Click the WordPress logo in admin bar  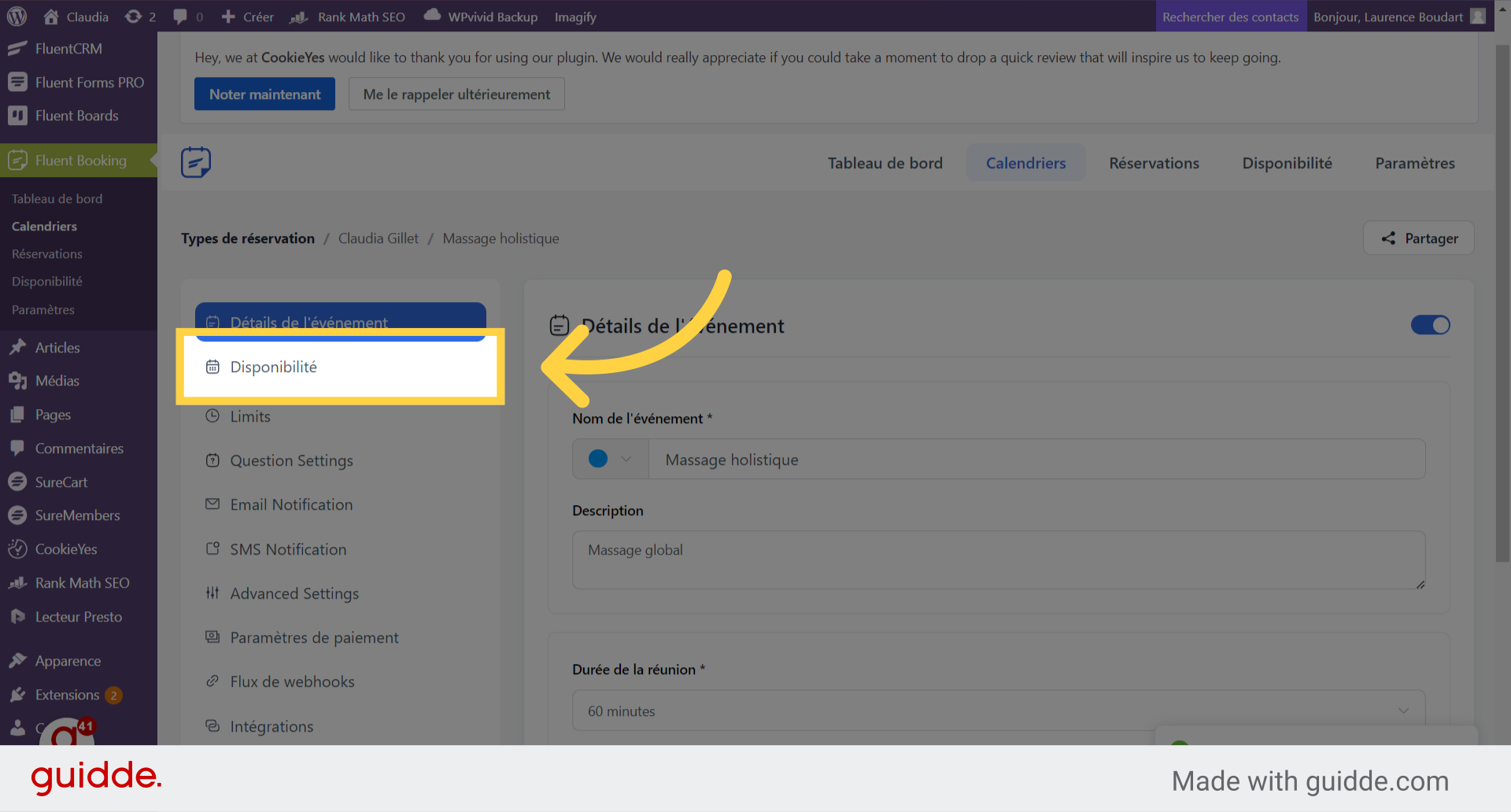pos(17,17)
